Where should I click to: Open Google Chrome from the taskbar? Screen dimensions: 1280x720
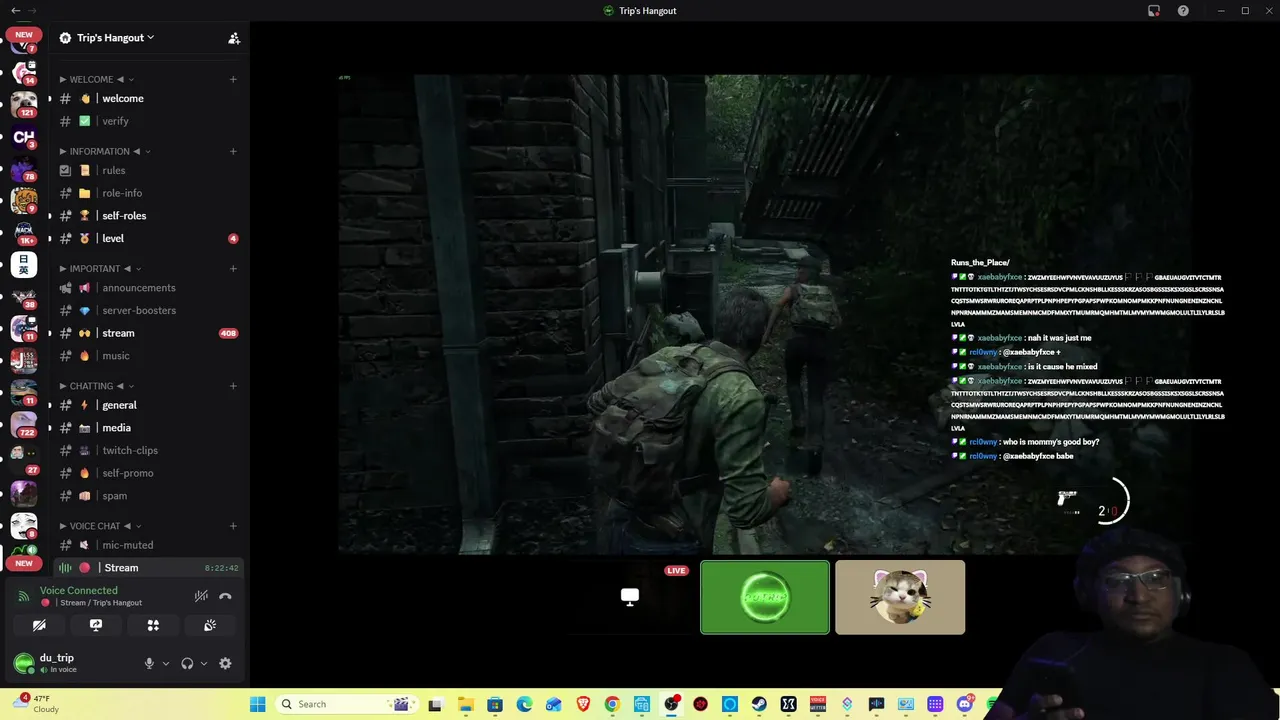coord(612,704)
